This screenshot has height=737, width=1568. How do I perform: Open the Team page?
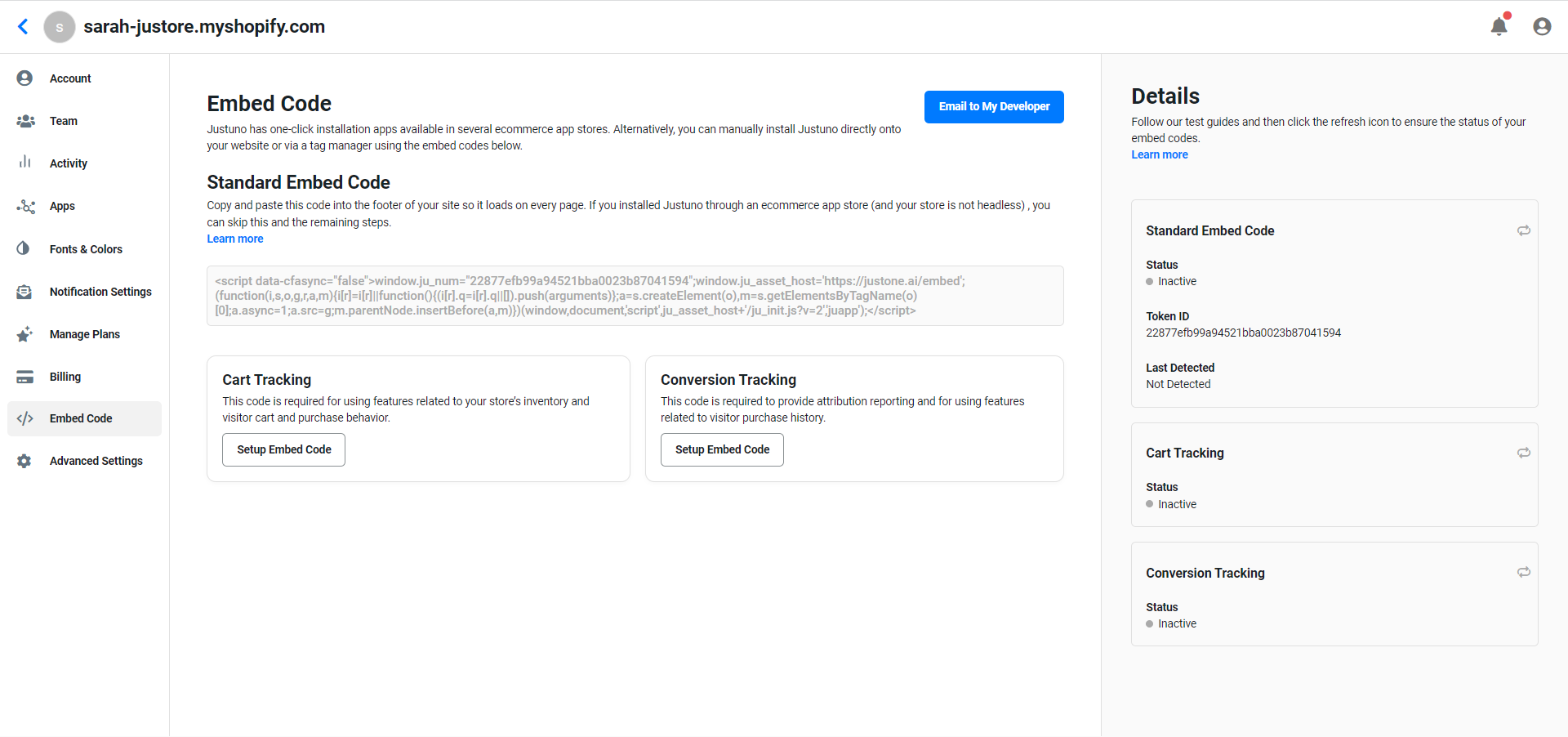coord(63,120)
